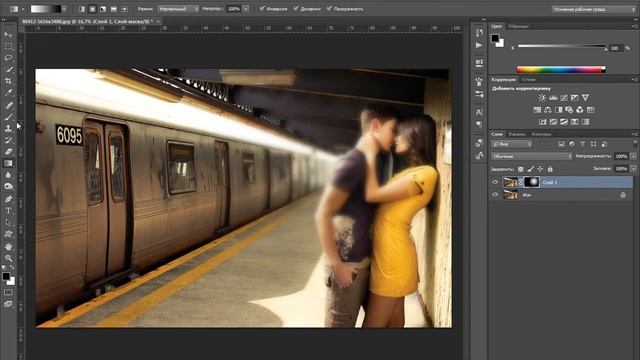The height and width of the screenshot is (360, 640).
Task: Select the Healing Brush tool
Action: 8,105
